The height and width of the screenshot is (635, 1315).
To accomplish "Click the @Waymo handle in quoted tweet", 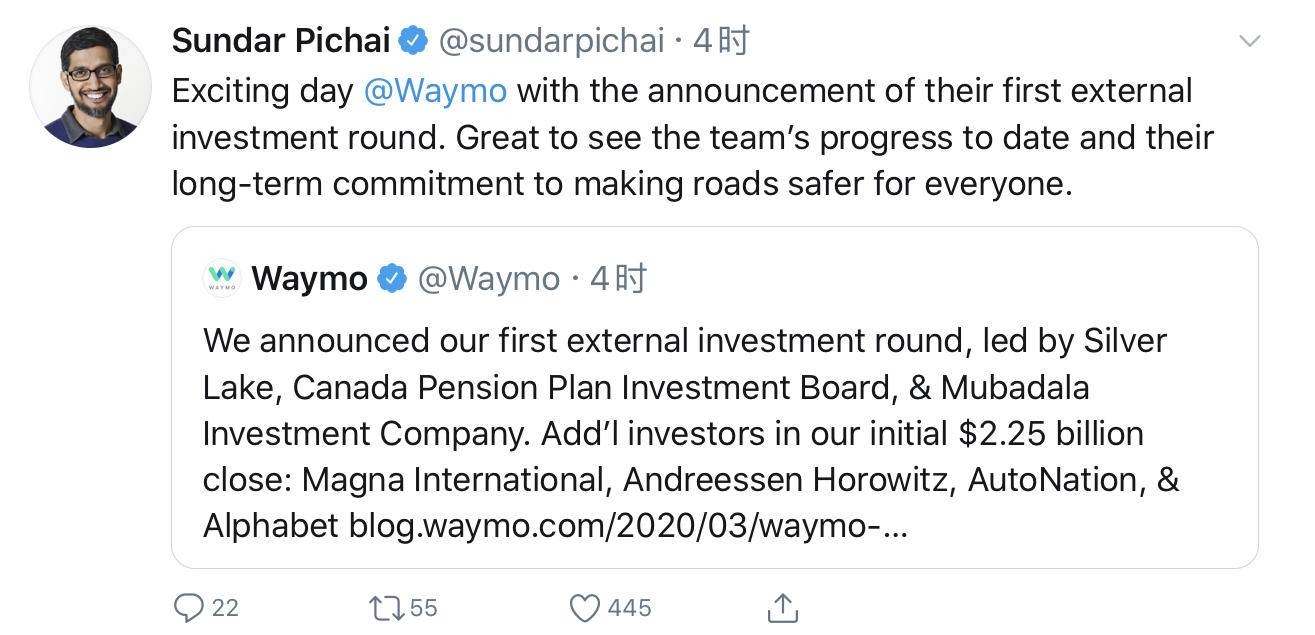I will point(488,279).
